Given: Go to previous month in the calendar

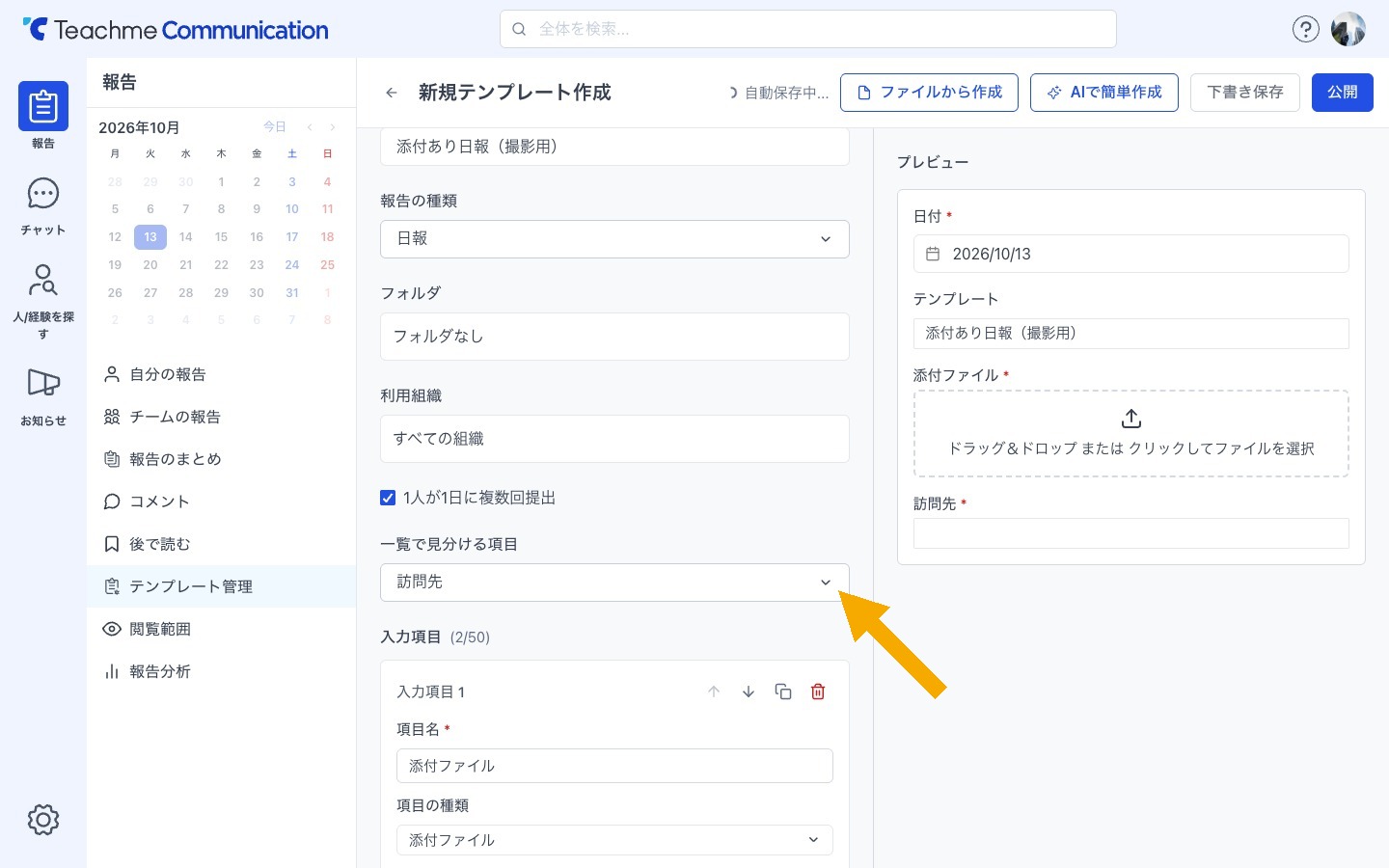Looking at the screenshot, I should (x=310, y=127).
